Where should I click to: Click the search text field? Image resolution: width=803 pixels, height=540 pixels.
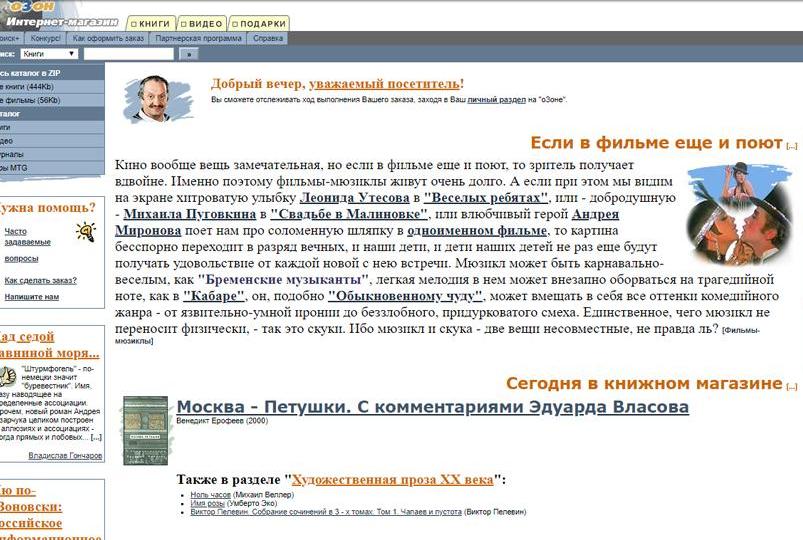[x=129, y=54]
